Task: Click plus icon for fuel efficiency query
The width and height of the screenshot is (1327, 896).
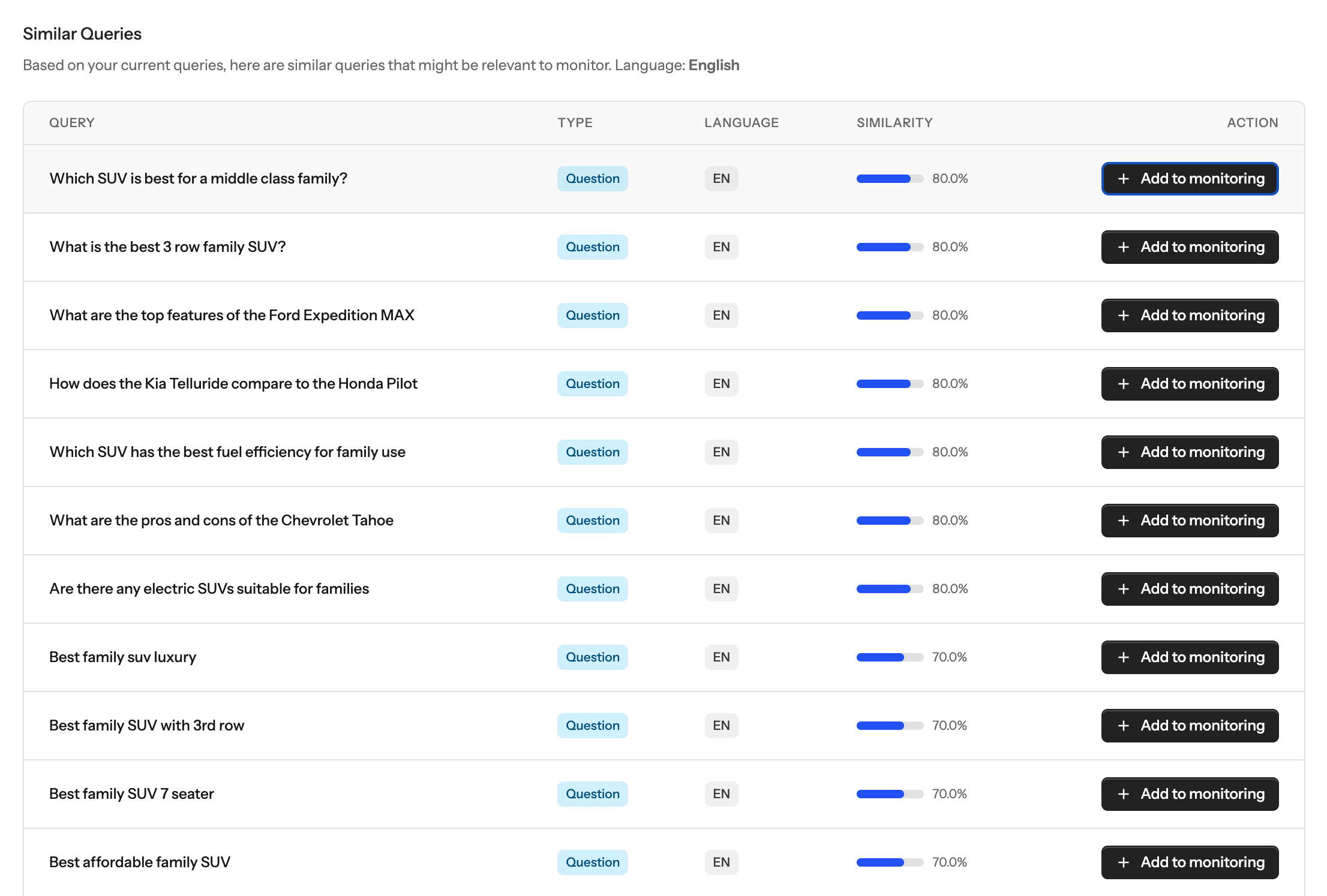Action: (1124, 452)
